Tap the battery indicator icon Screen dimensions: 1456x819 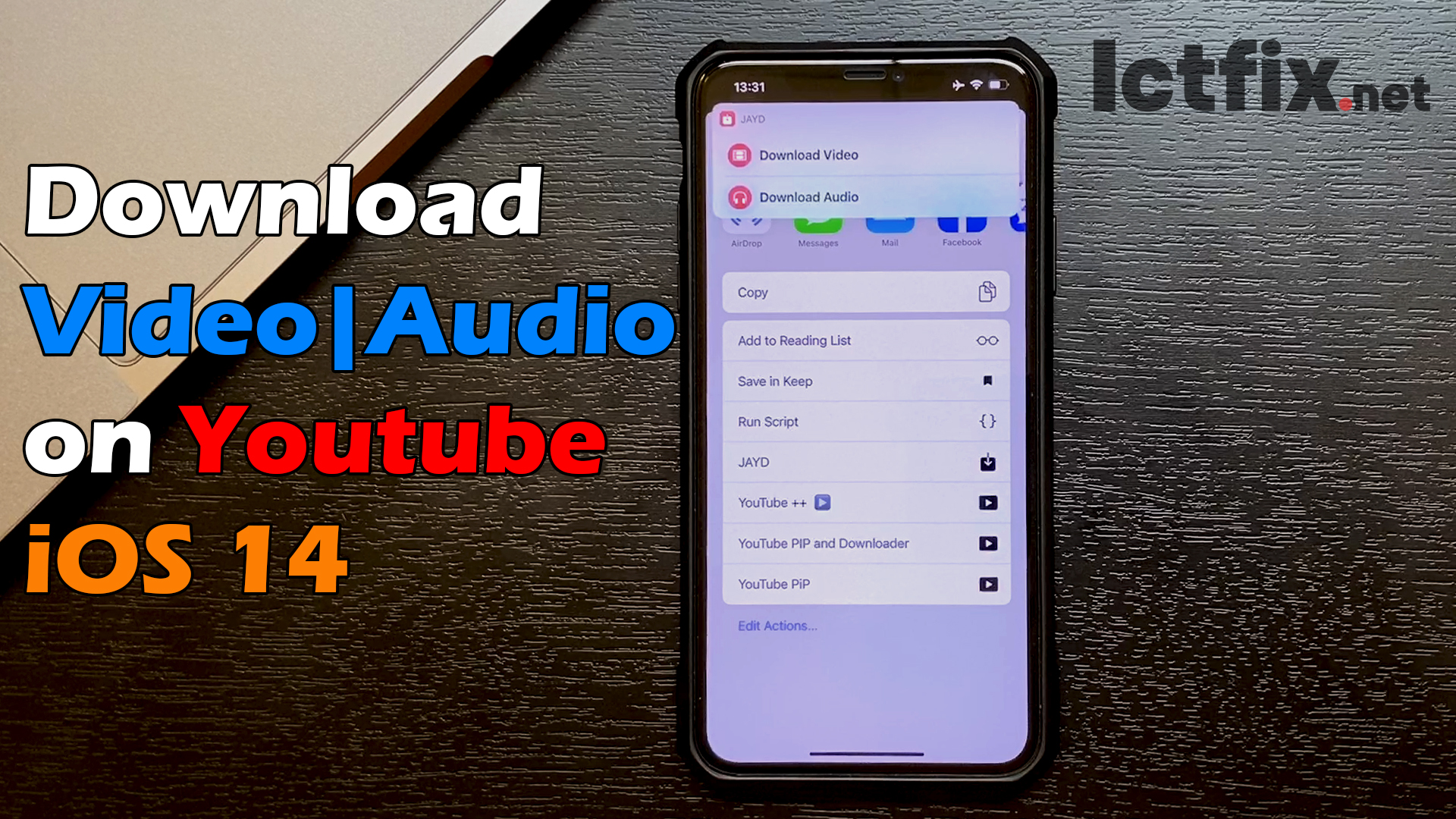tap(1005, 89)
